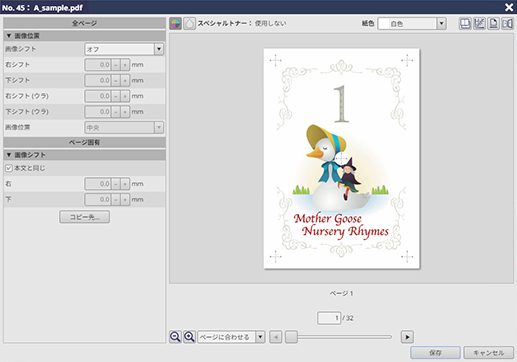This screenshot has width=517, height=362.
Task: Decrease 右シフト with minus stepper
Action: point(116,65)
